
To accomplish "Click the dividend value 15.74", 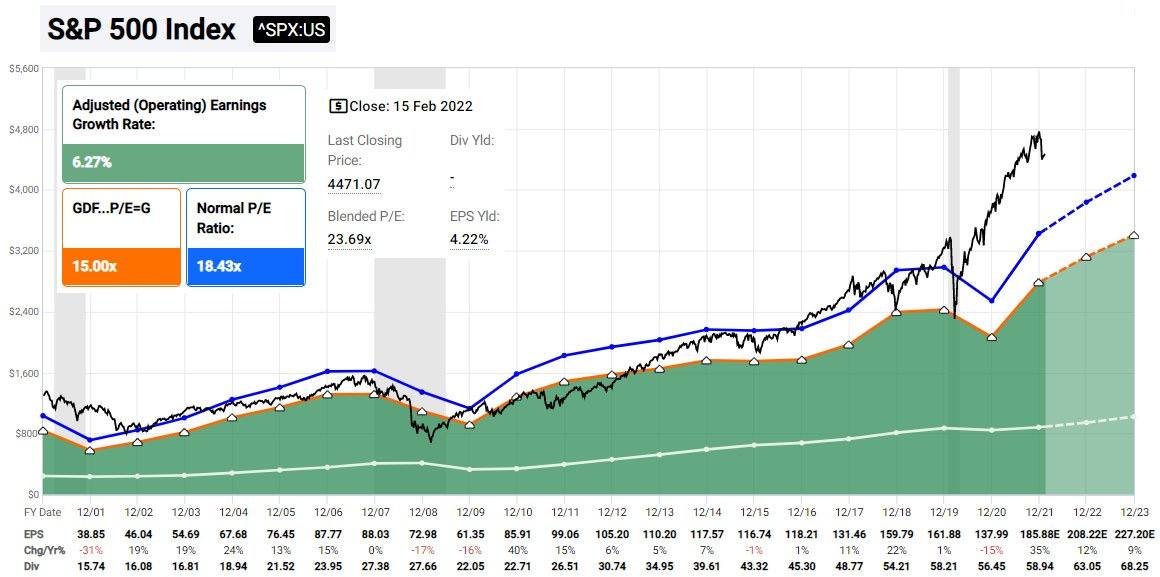I will [90, 568].
